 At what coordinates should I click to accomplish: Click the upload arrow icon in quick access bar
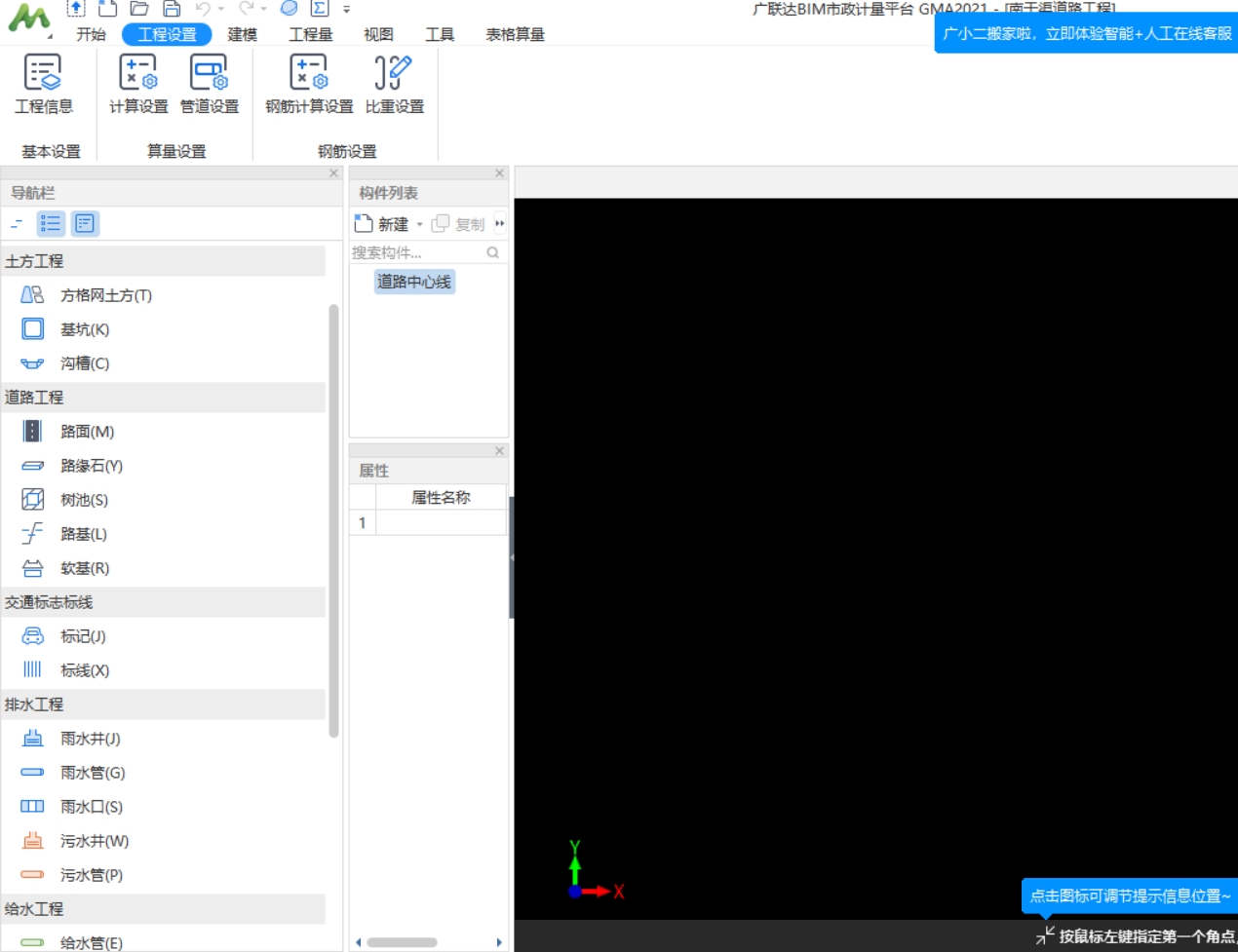pyautogui.click(x=76, y=9)
